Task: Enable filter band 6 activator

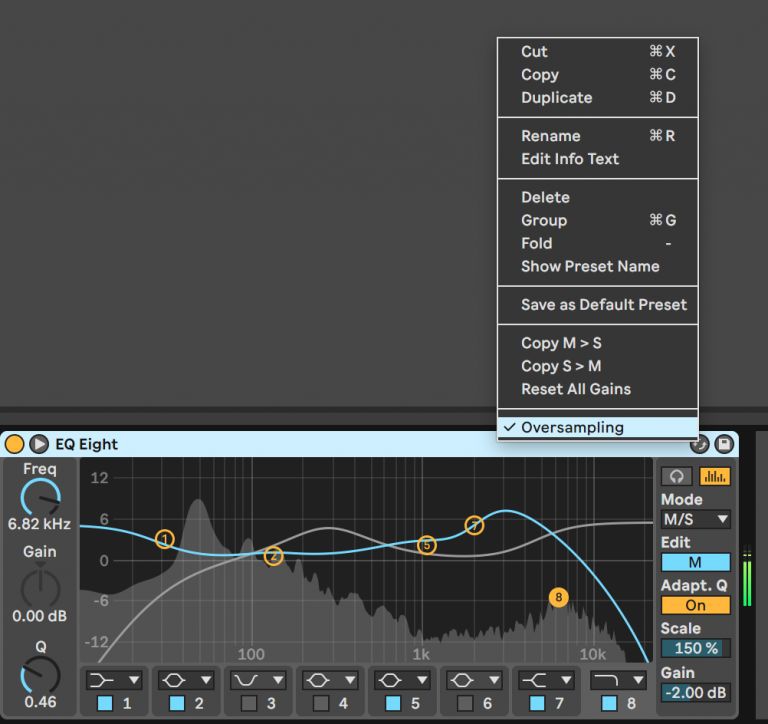Action: point(465,703)
